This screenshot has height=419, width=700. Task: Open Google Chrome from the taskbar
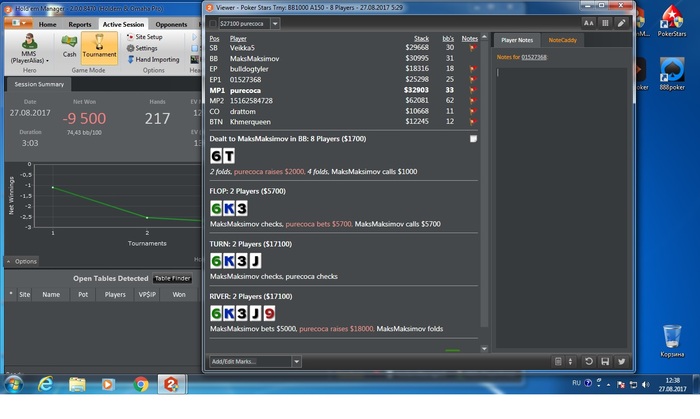(x=141, y=384)
